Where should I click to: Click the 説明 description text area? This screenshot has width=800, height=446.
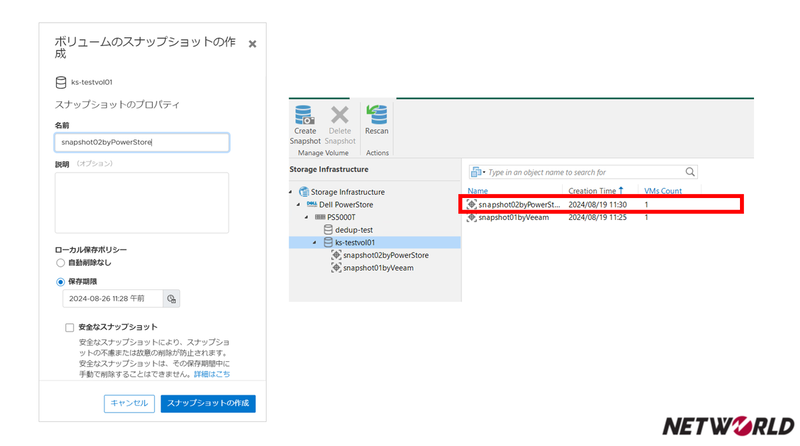click(x=142, y=203)
